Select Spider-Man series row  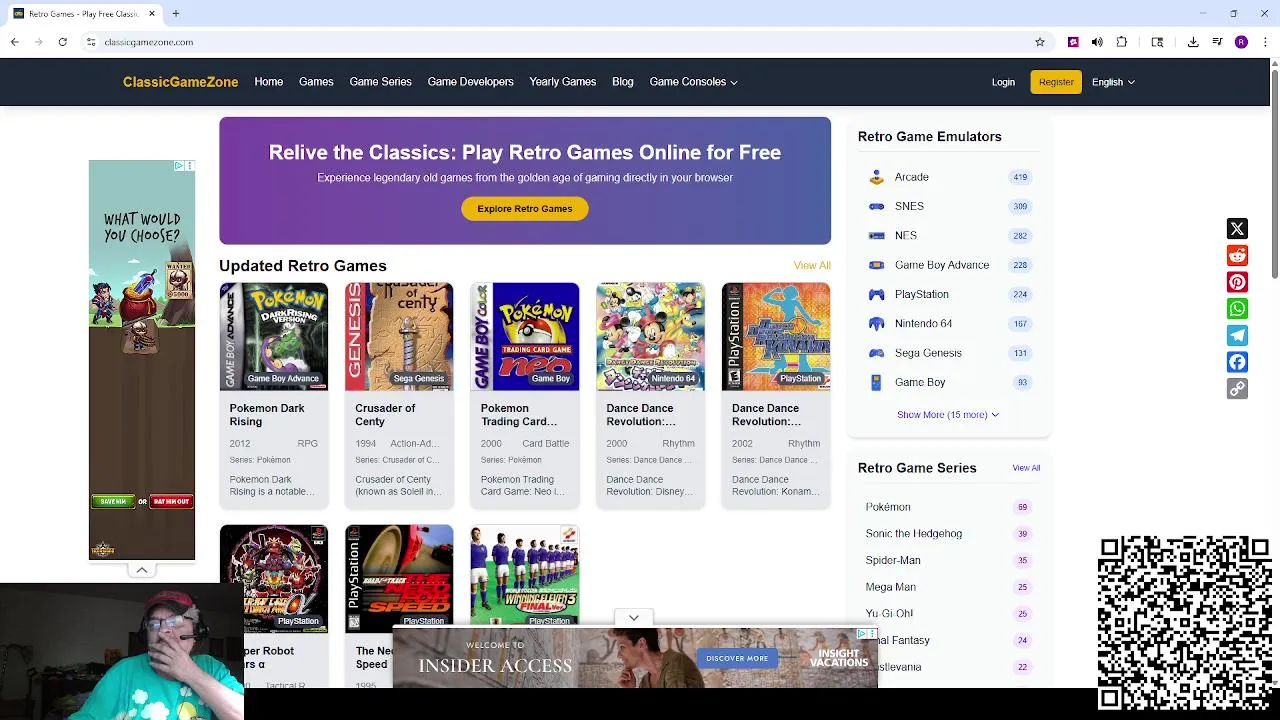[948, 560]
